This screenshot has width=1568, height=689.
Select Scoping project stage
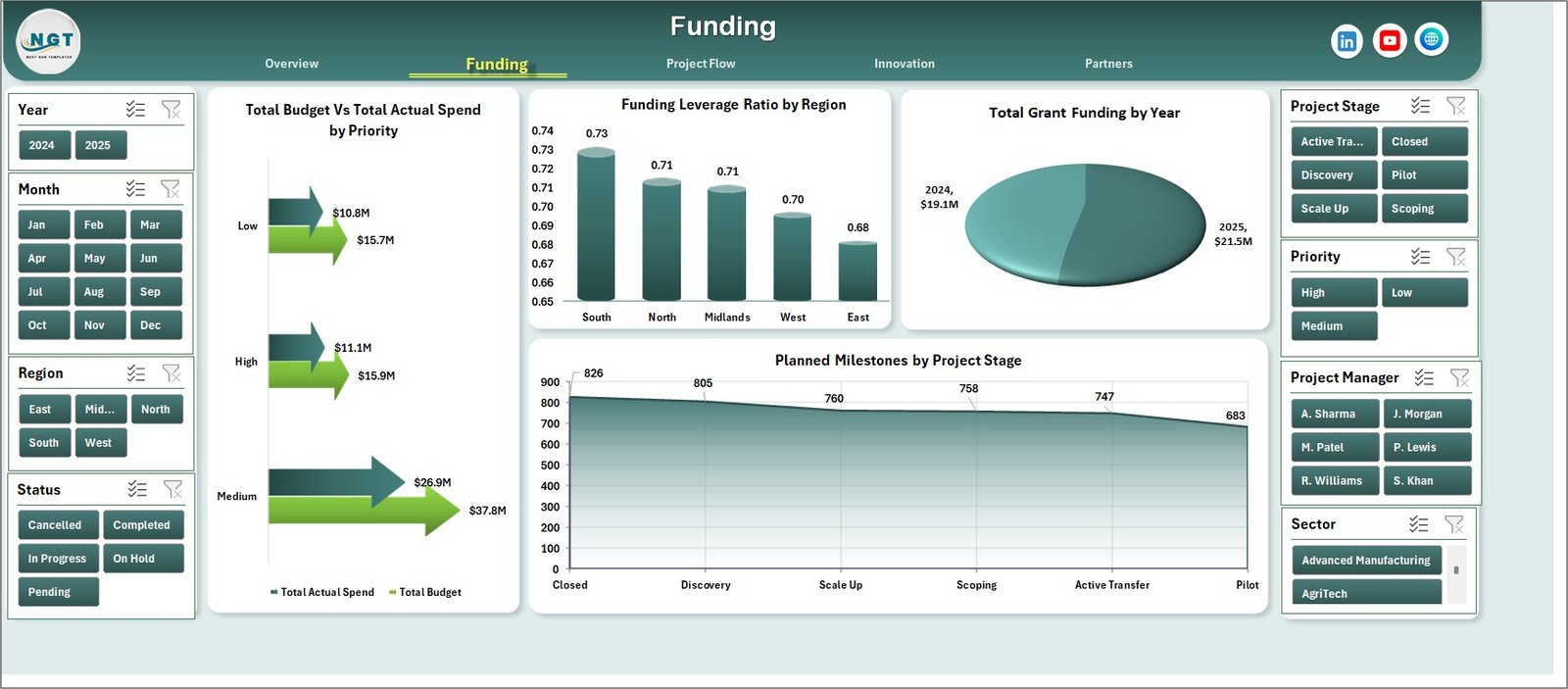tap(1424, 208)
